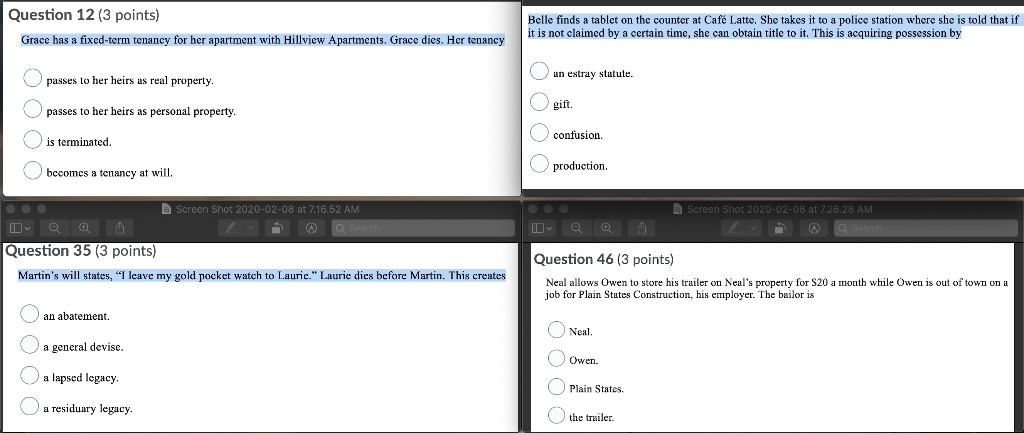Choose 'a residuary legacy.' answer
This screenshot has width=1024, height=433.
(29, 406)
